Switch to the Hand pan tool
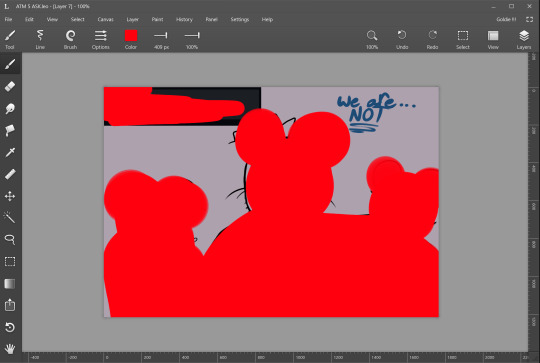The height and width of the screenshot is (363, 540). pos(10,349)
